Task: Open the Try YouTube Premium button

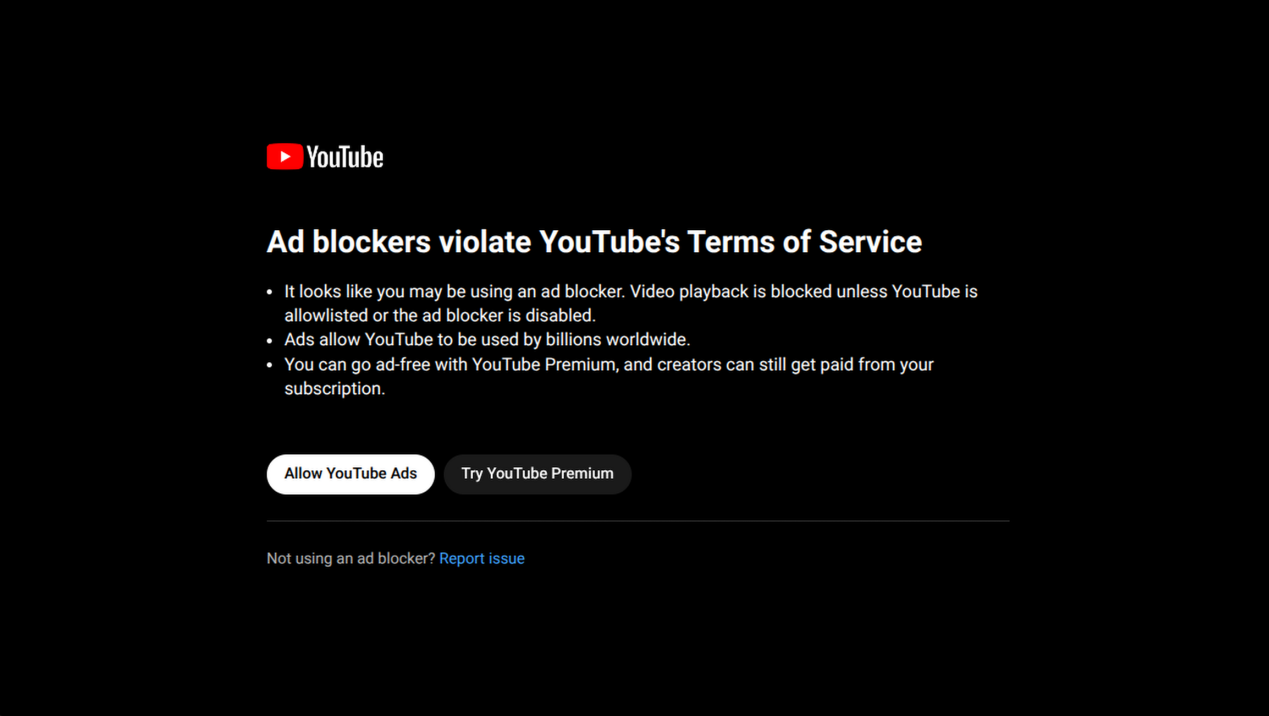Action: point(538,474)
